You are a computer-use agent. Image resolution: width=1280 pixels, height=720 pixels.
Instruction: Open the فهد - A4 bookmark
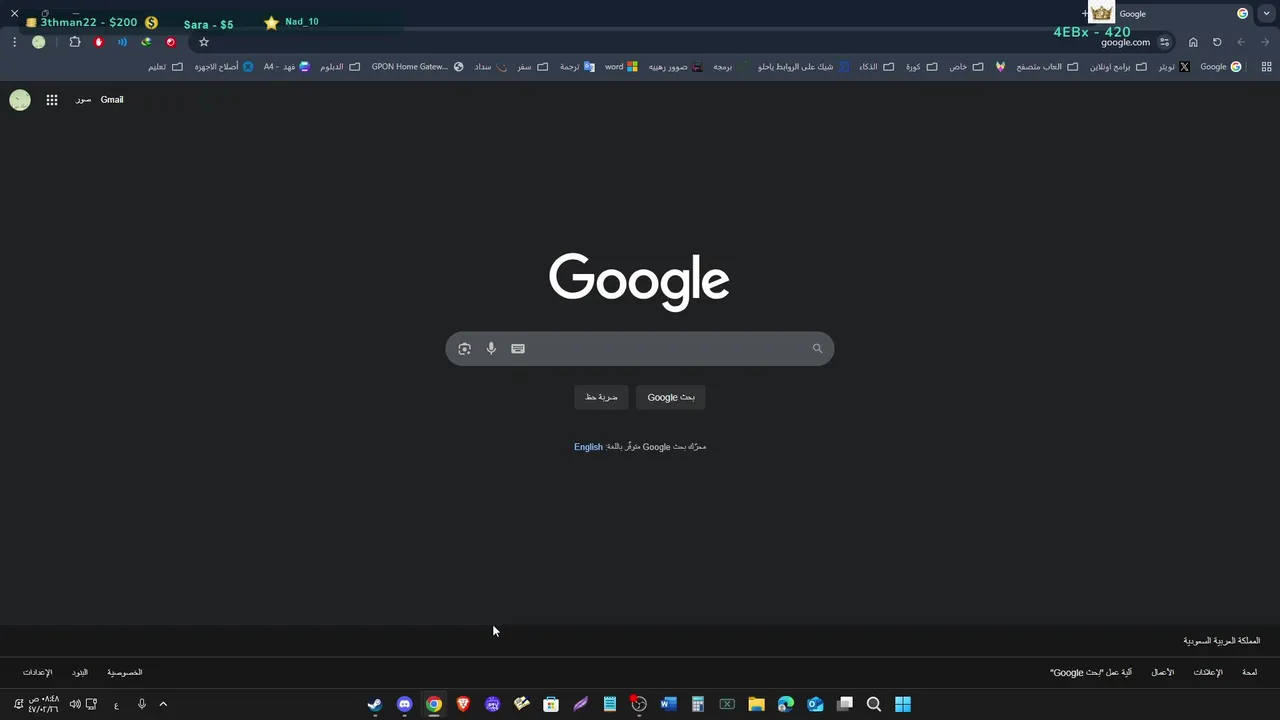(x=287, y=67)
